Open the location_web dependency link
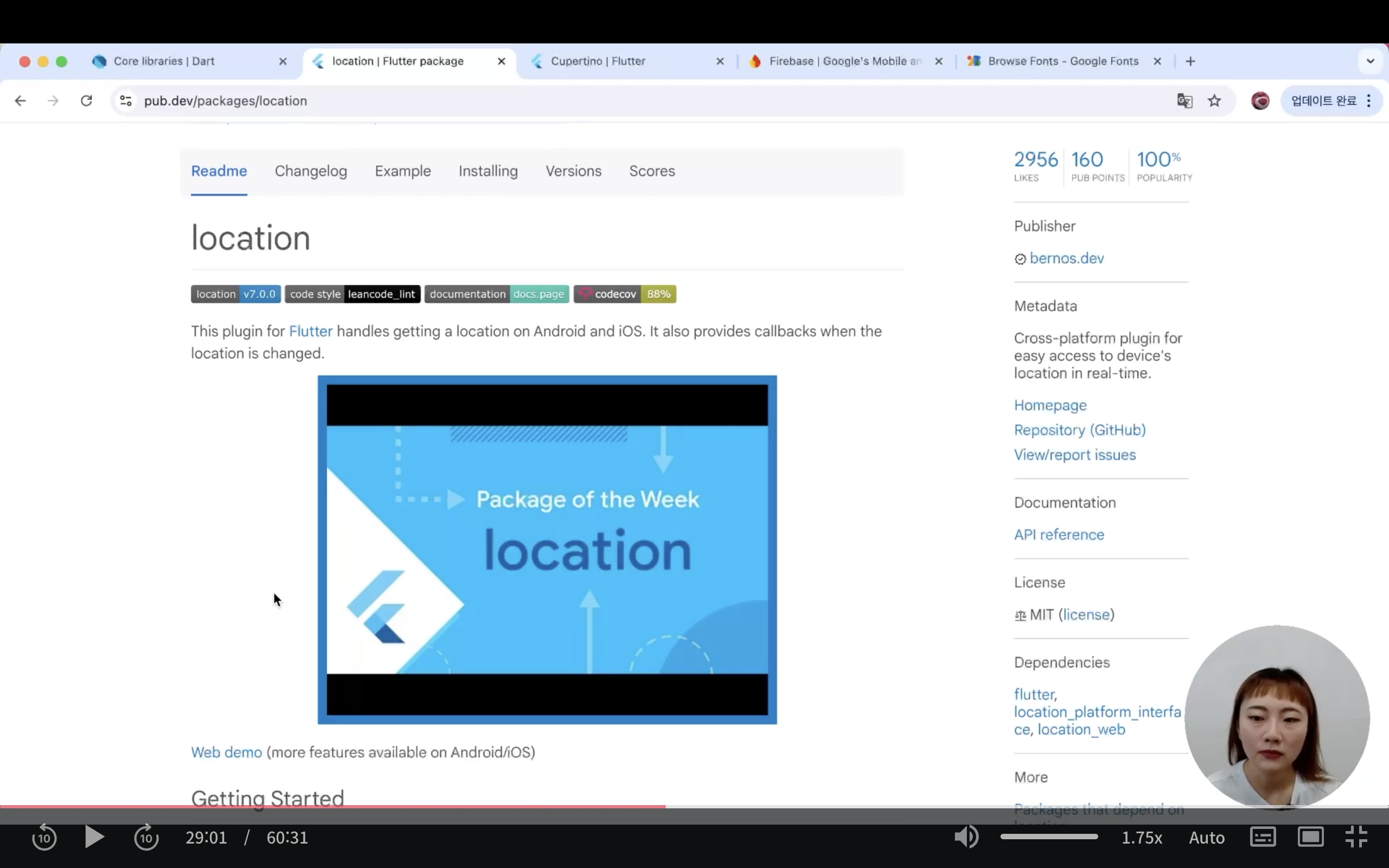Viewport: 1389px width, 868px height. coord(1081,730)
